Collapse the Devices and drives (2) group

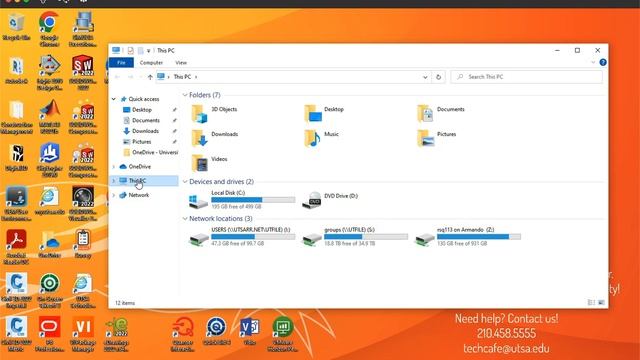185,182
